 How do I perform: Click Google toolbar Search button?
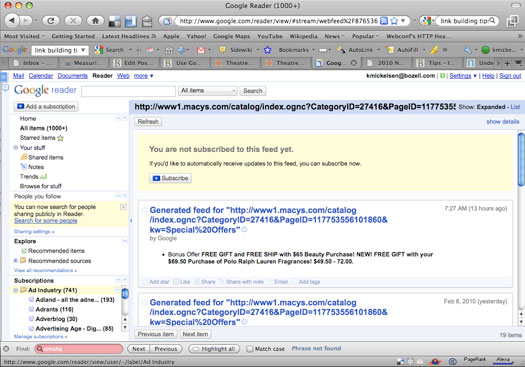click(110, 50)
